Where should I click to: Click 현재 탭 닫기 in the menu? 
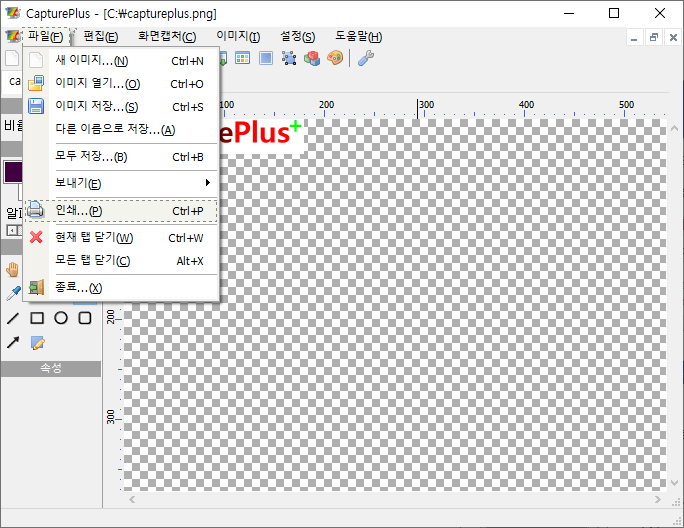point(94,238)
